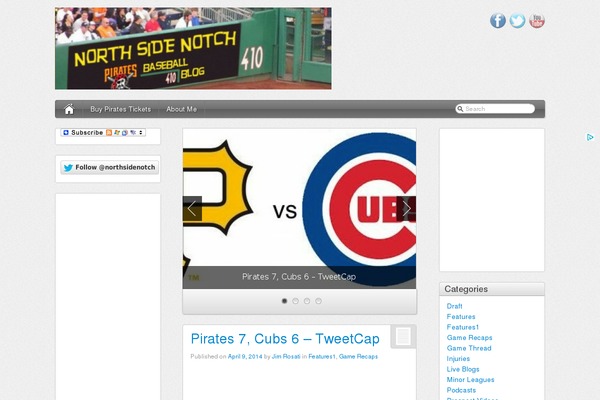Go to the home page icon
This screenshot has height=400, width=600.
69,109
